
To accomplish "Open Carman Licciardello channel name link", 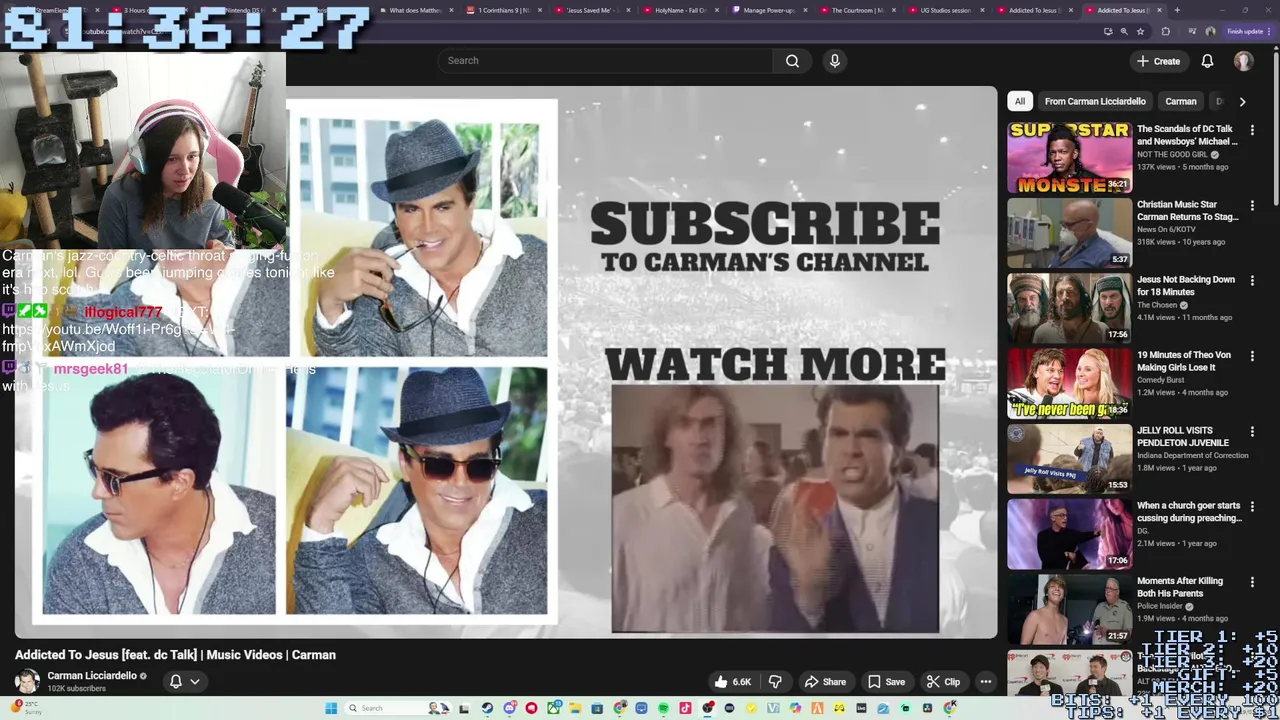I will (92, 676).
